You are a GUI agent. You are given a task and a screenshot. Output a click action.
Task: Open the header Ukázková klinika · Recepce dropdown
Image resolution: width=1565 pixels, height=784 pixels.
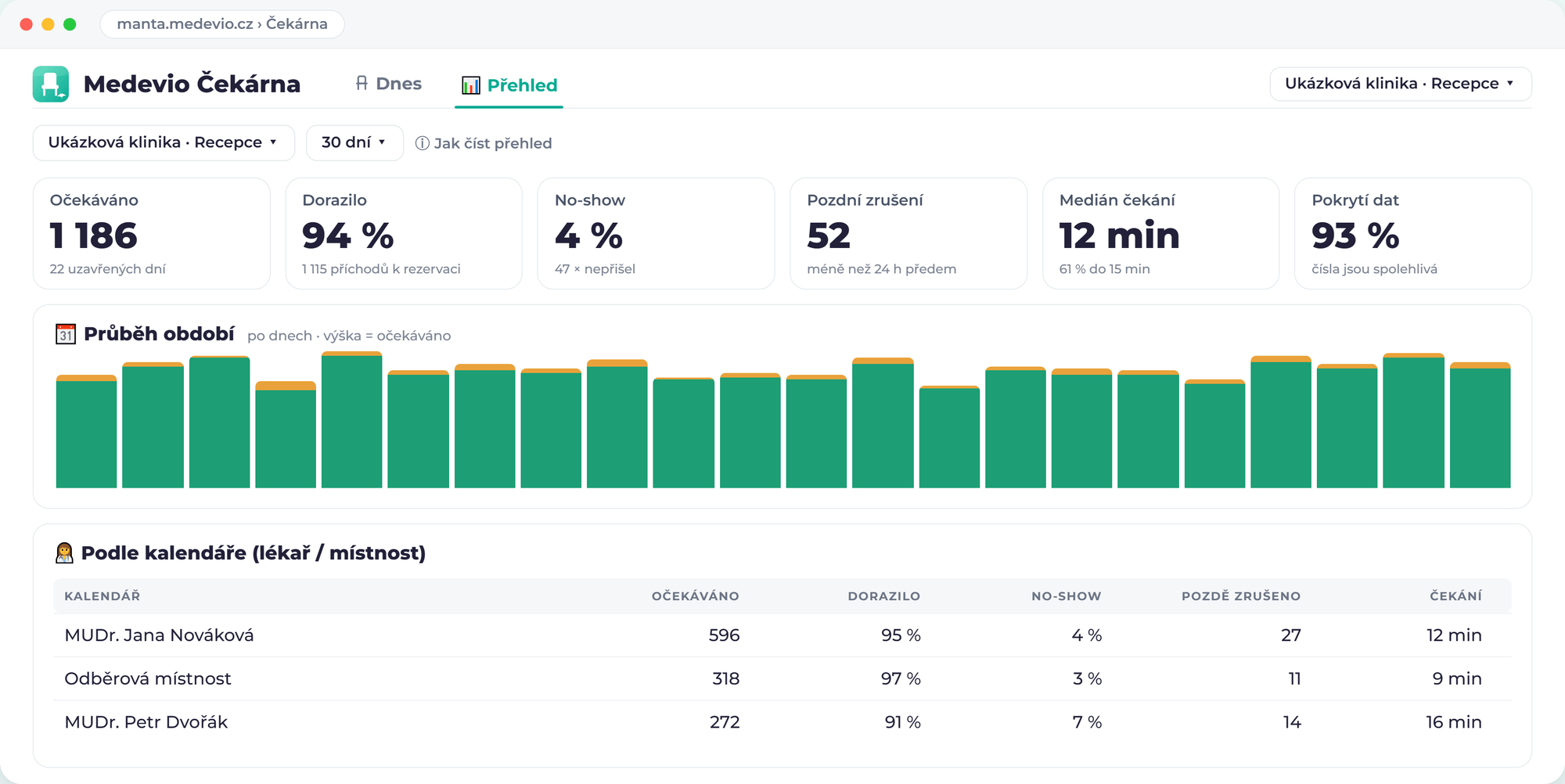1400,84
